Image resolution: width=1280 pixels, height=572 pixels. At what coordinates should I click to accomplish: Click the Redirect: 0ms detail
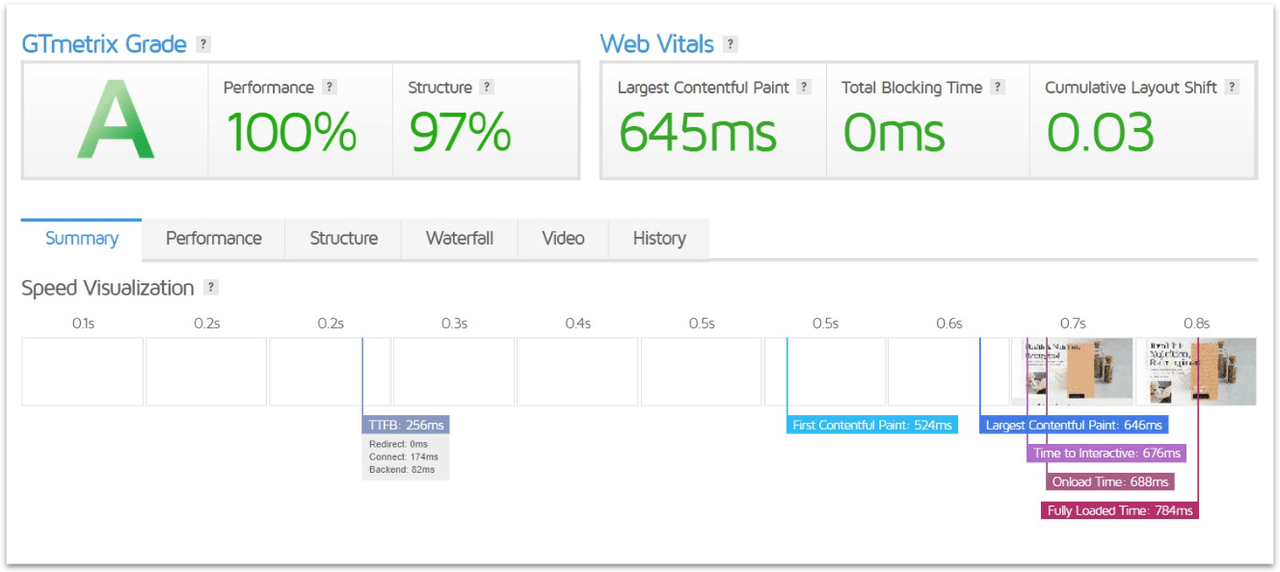(x=398, y=444)
